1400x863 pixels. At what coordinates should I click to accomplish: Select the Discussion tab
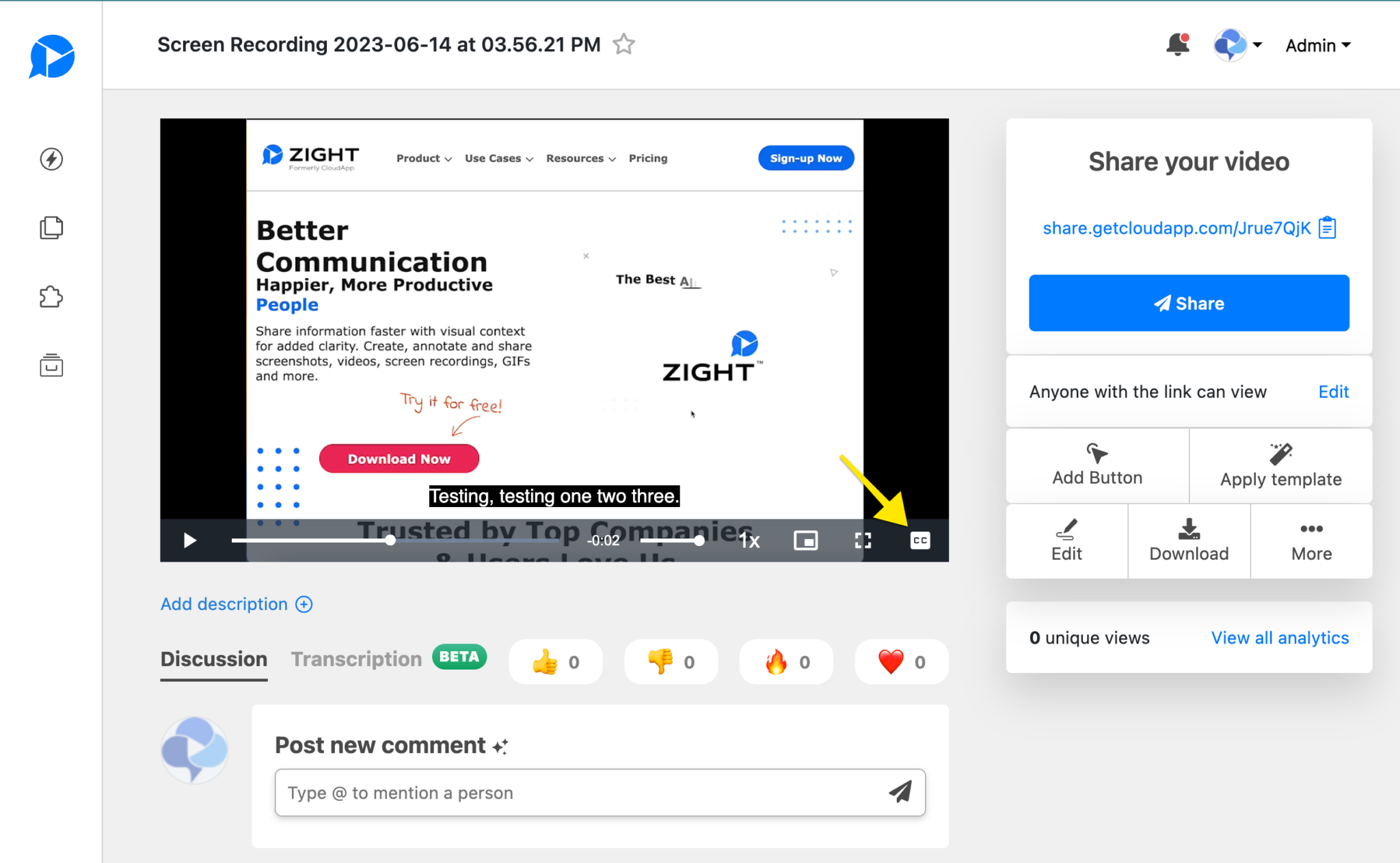click(x=213, y=659)
